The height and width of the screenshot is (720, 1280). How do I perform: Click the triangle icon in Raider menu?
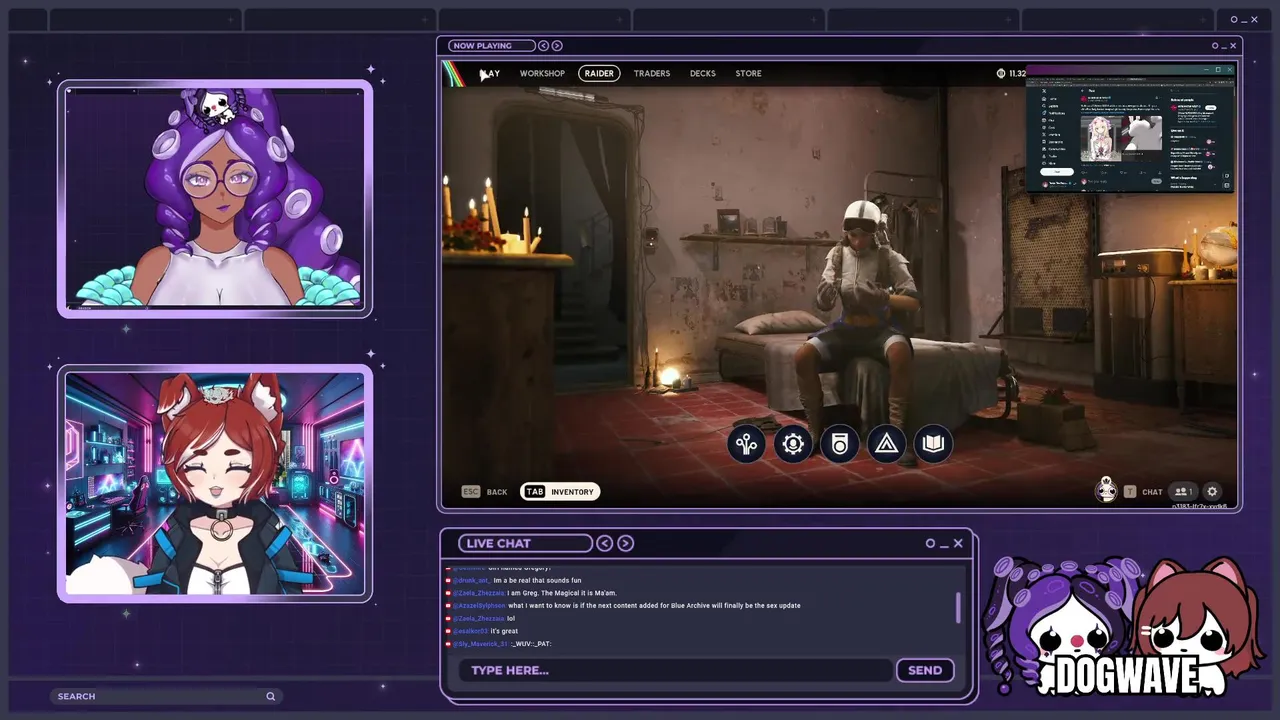[886, 444]
